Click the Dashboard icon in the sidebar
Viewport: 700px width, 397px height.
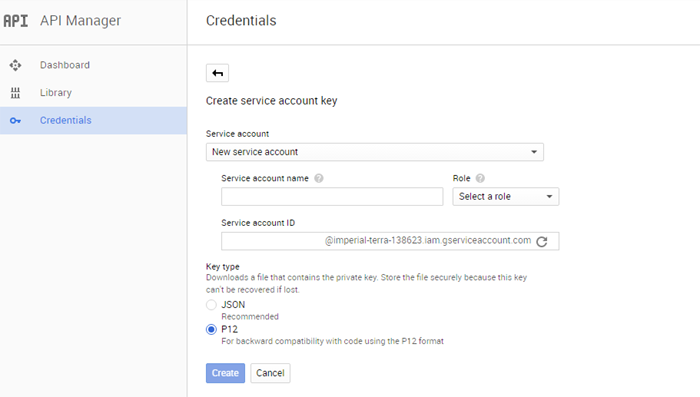15,65
